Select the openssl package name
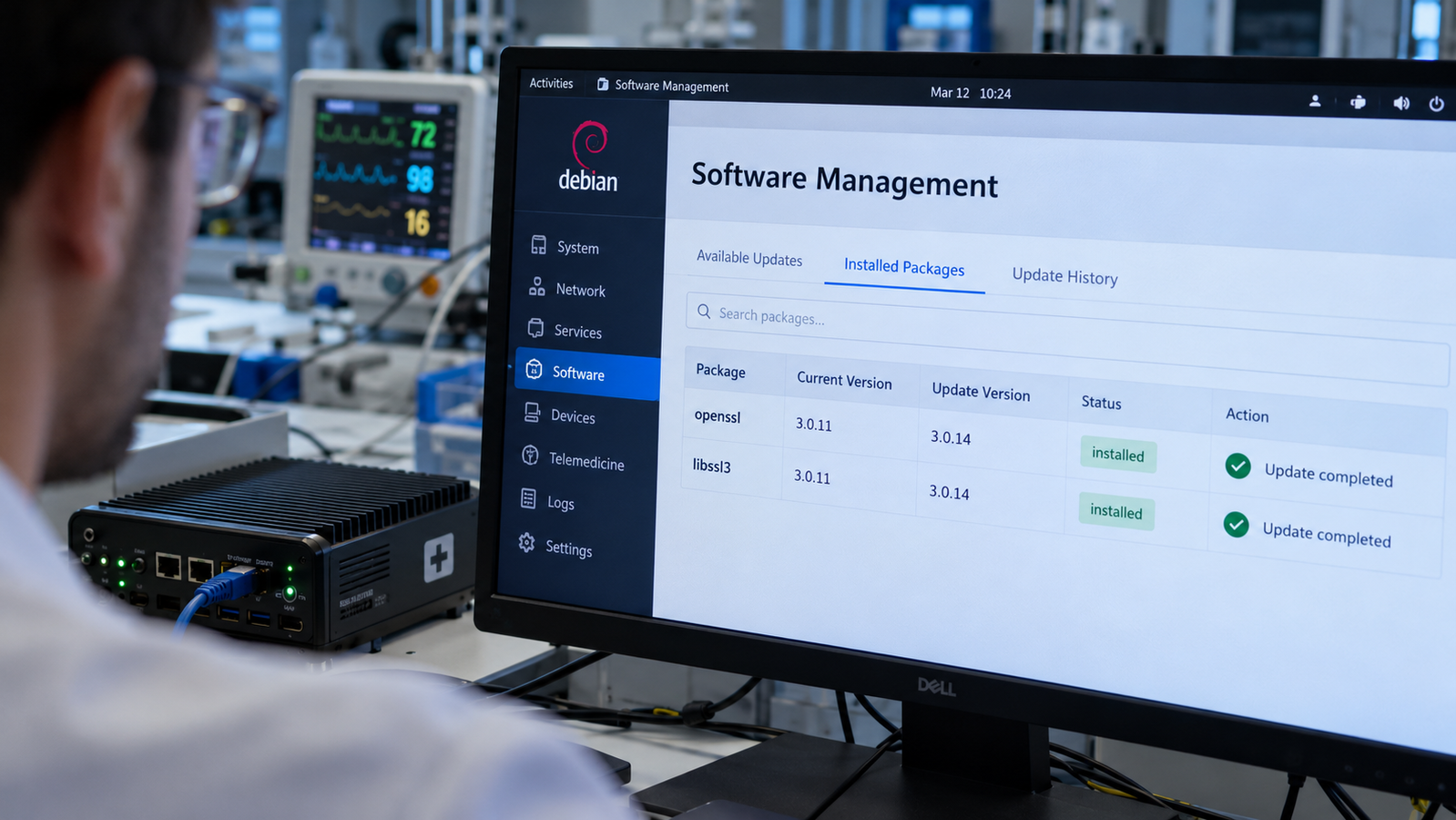The height and width of the screenshot is (820, 1456). pos(718,416)
